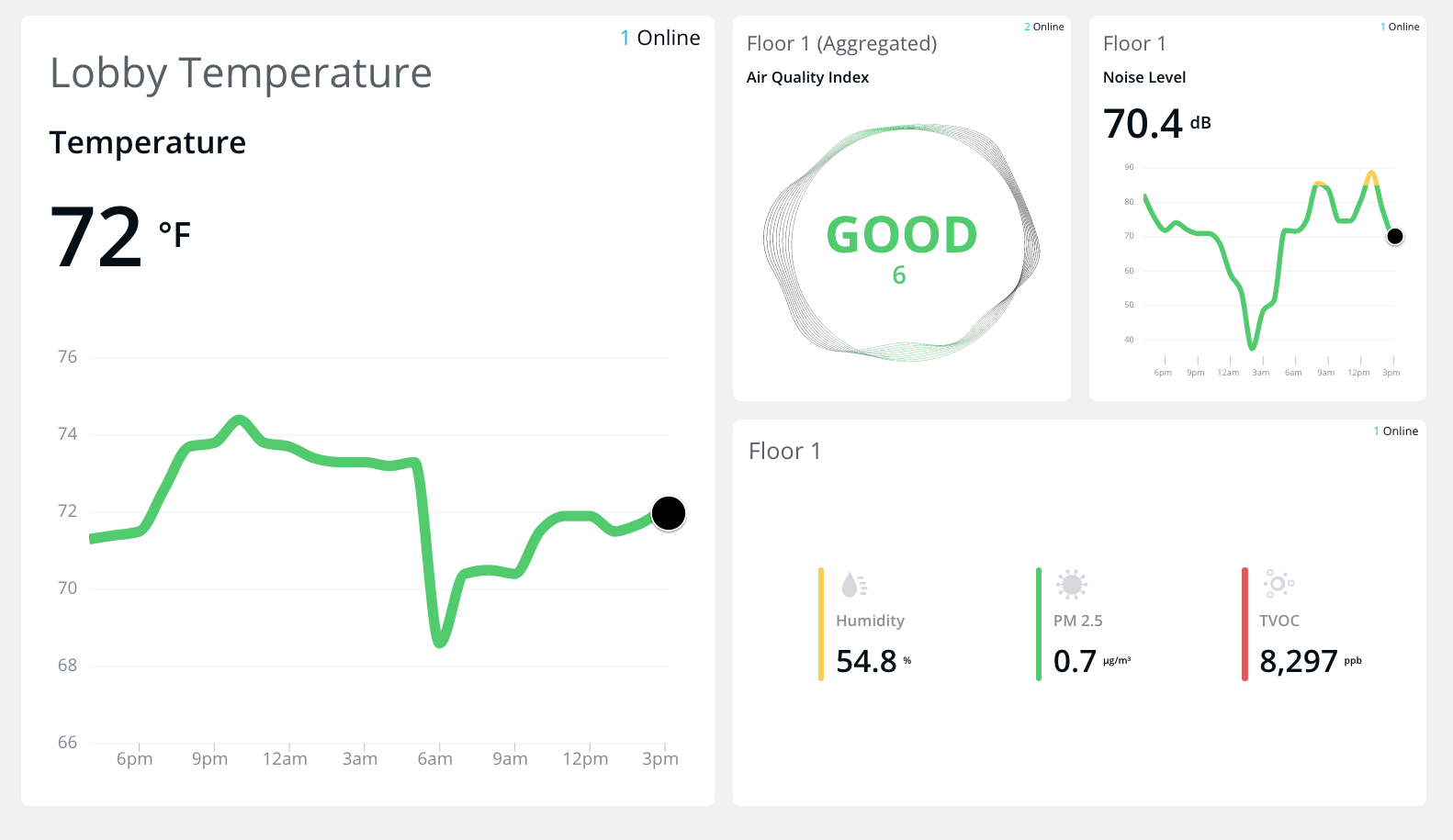Screen dimensions: 1453x840
Task: Open the Lobby Temperature card title
Action: pos(241,73)
